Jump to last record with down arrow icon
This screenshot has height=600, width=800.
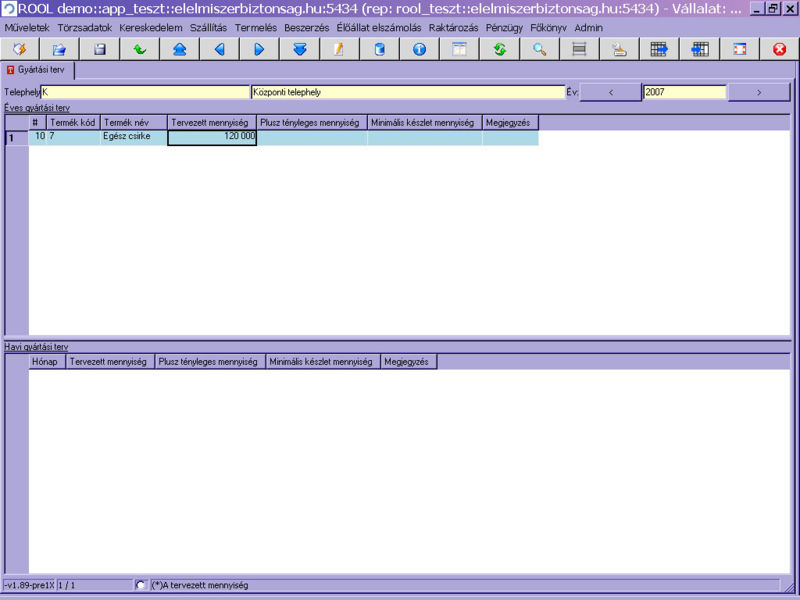[x=299, y=49]
